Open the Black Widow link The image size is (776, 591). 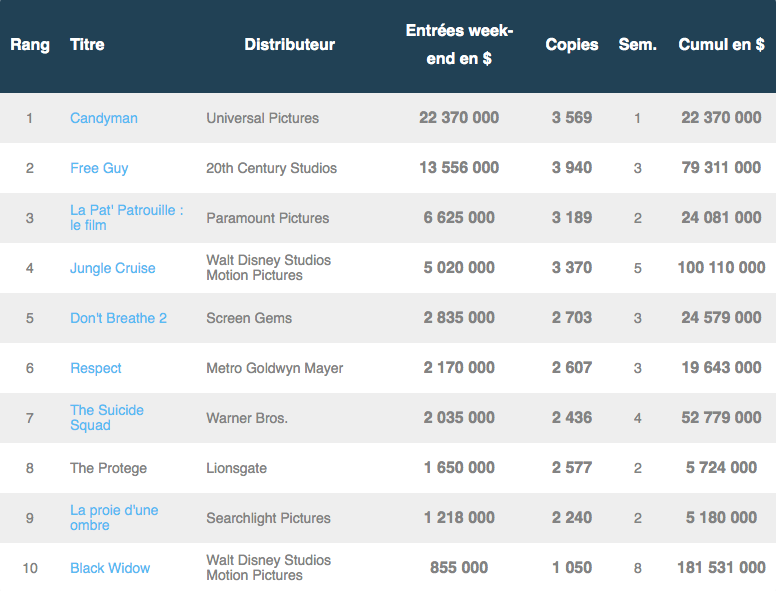tap(110, 568)
